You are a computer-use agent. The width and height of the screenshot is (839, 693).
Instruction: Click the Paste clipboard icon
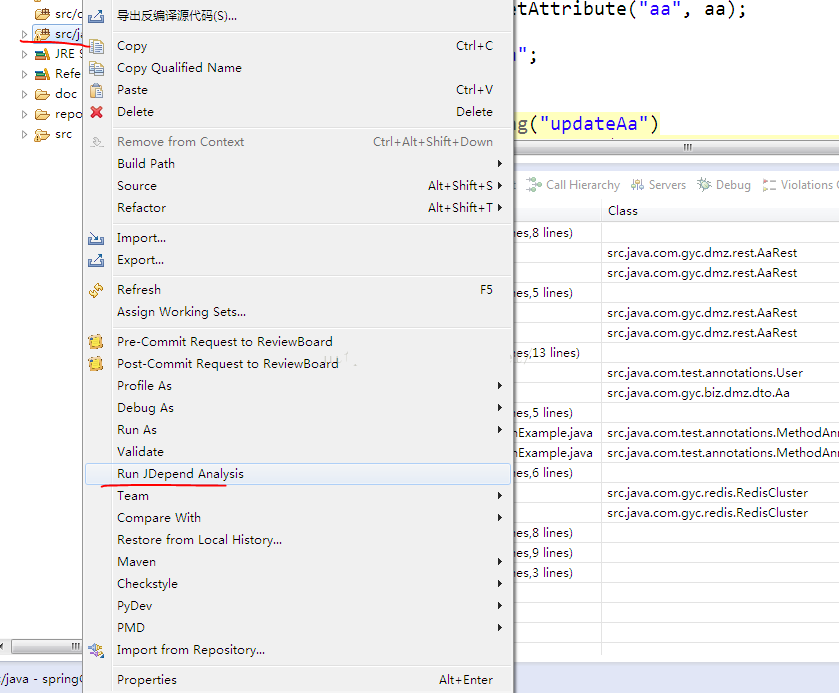click(97, 90)
